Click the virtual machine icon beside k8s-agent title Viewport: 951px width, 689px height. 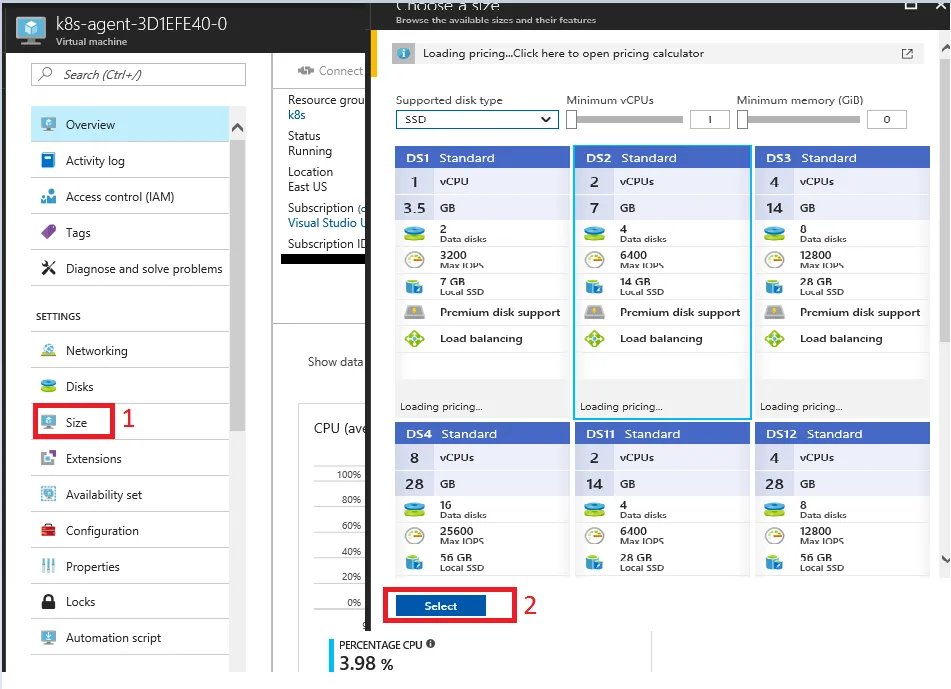point(30,30)
